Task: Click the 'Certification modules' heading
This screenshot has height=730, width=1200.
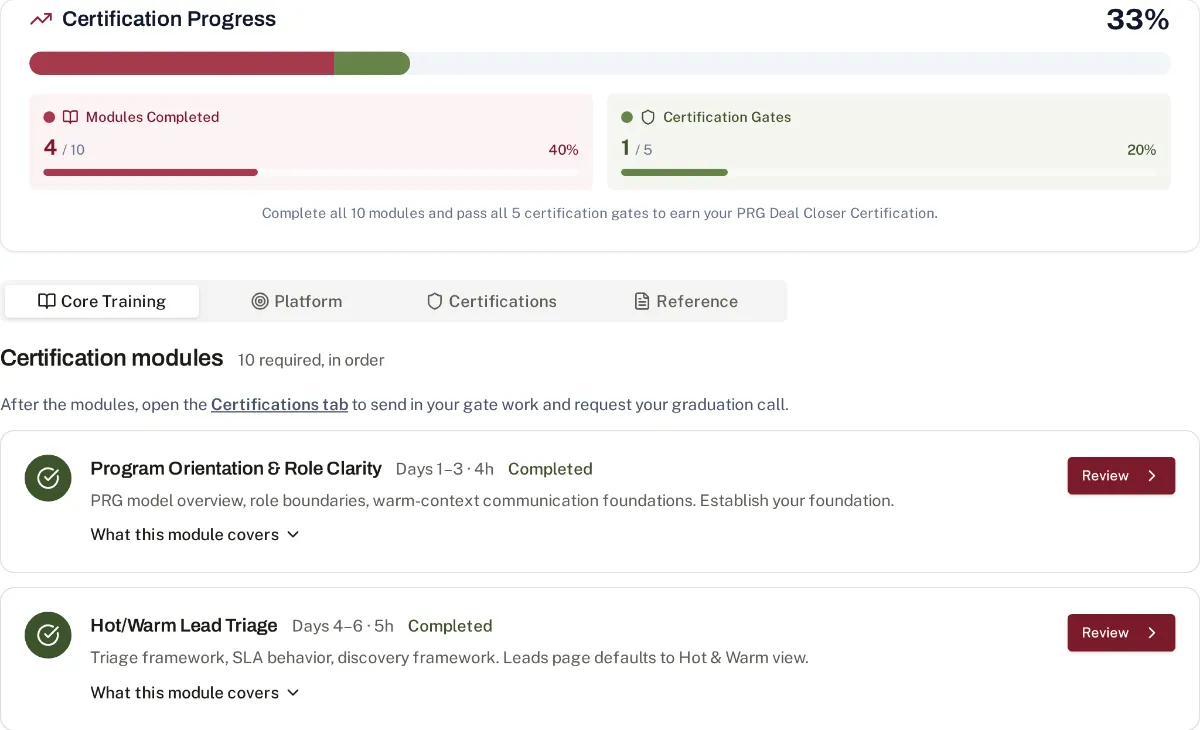Action: 112,358
